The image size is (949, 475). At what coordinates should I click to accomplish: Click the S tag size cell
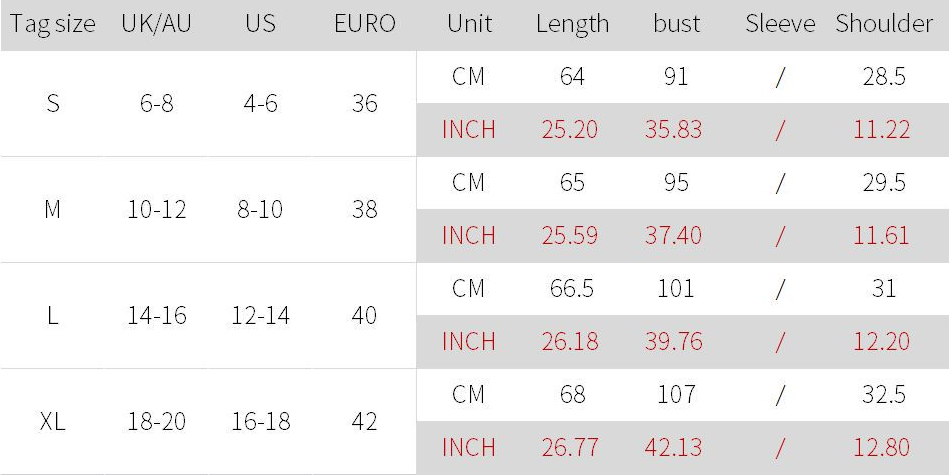point(52,103)
